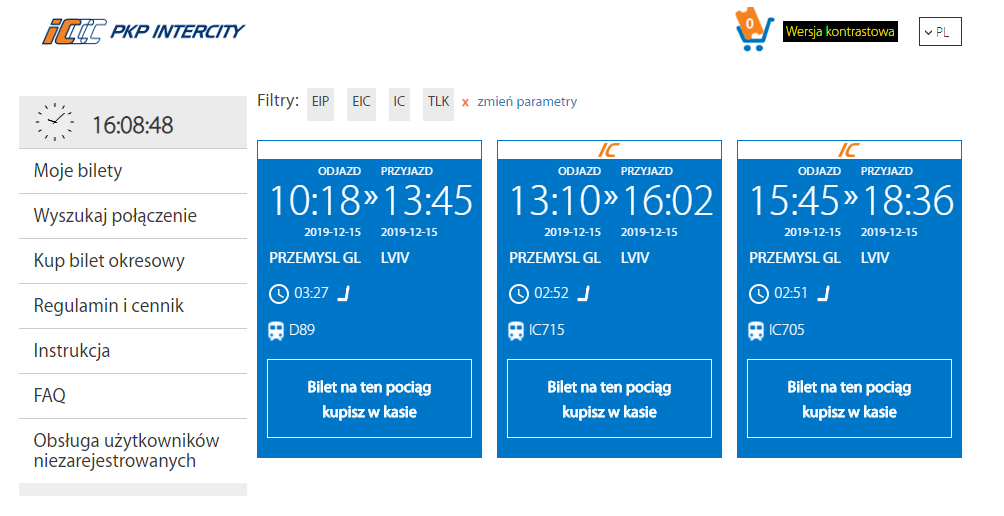
Task: Open the shopping cart icon
Action: pos(754,32)
